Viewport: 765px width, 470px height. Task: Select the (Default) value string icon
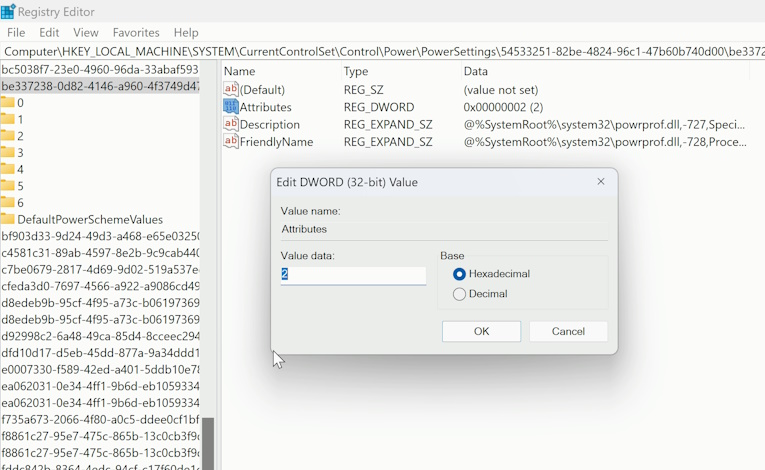point(231,89)
